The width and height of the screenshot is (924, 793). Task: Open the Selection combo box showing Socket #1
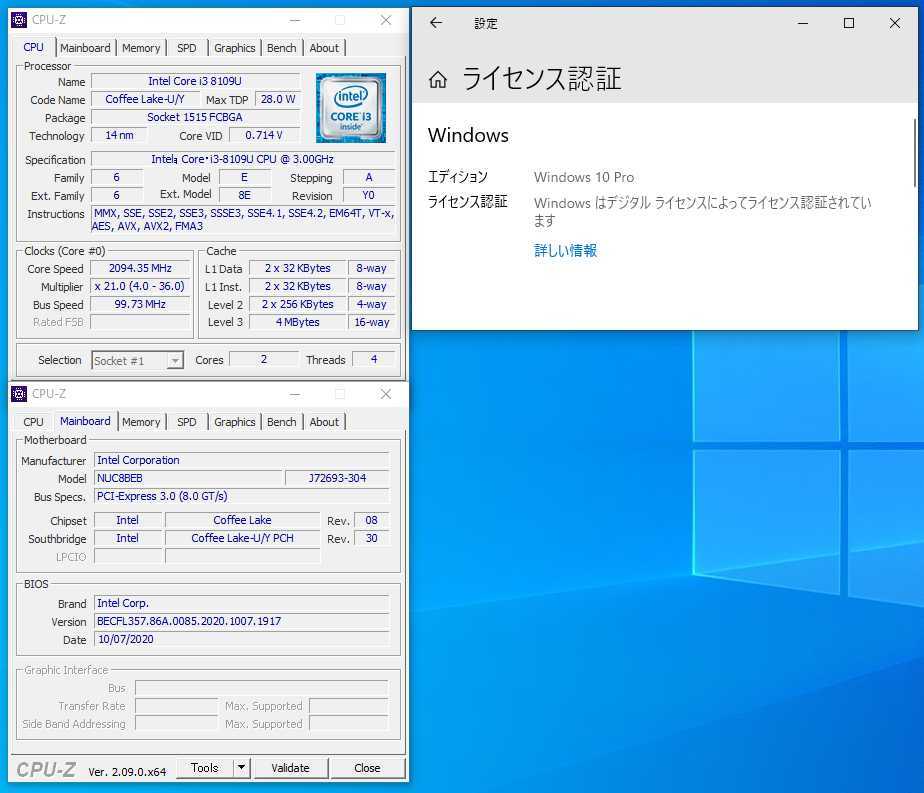(138, 360)
